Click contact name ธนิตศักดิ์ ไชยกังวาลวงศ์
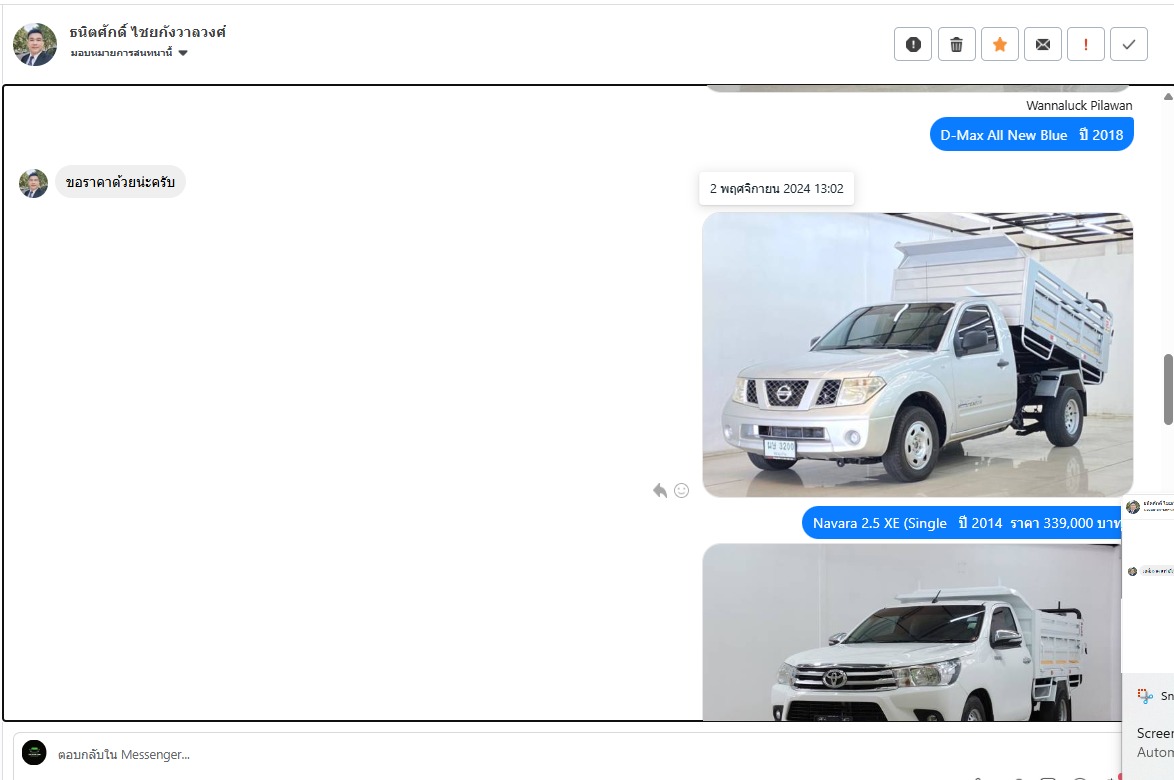 147,31
